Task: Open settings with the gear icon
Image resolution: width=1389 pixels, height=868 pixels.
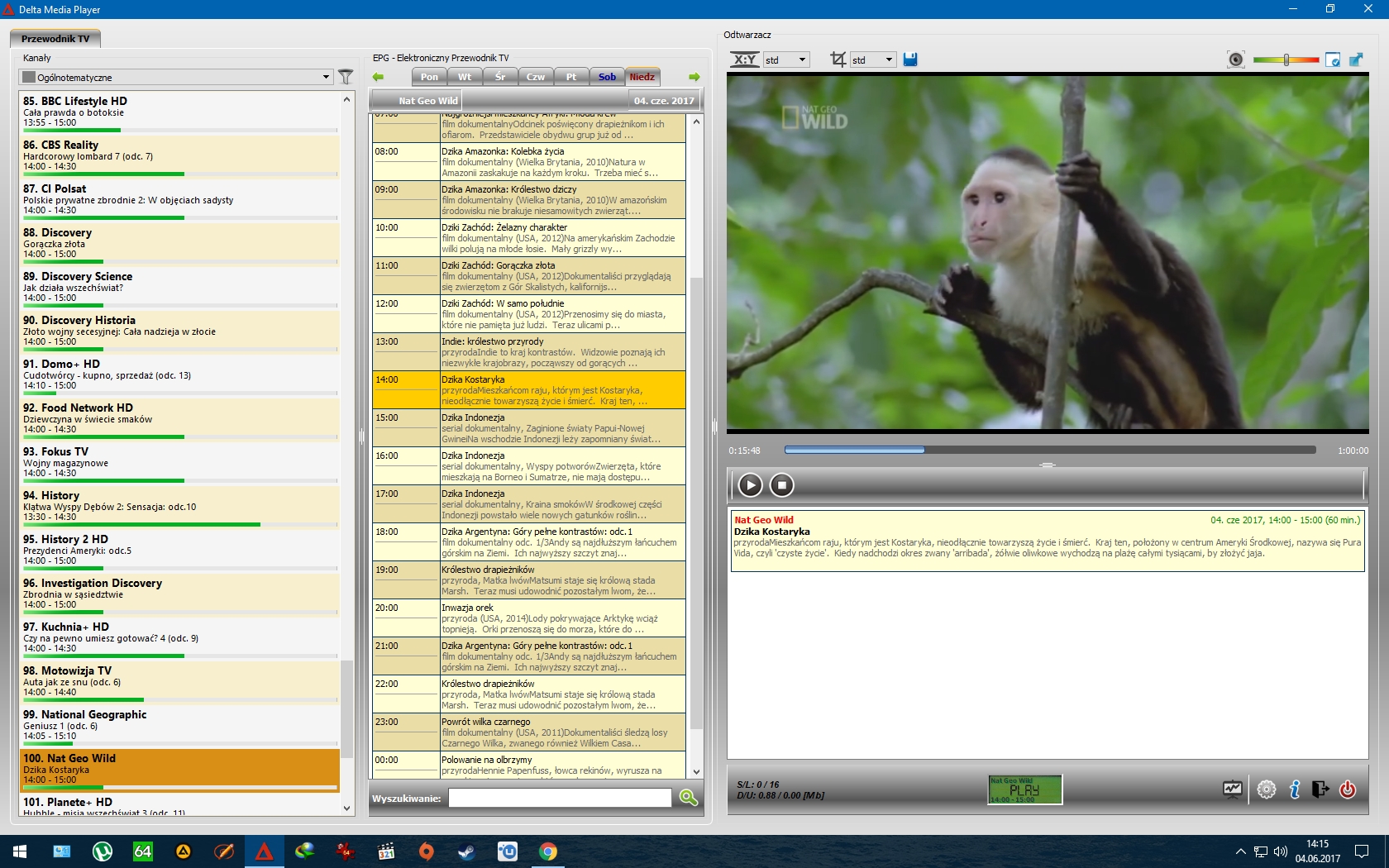Action: 1266,789
